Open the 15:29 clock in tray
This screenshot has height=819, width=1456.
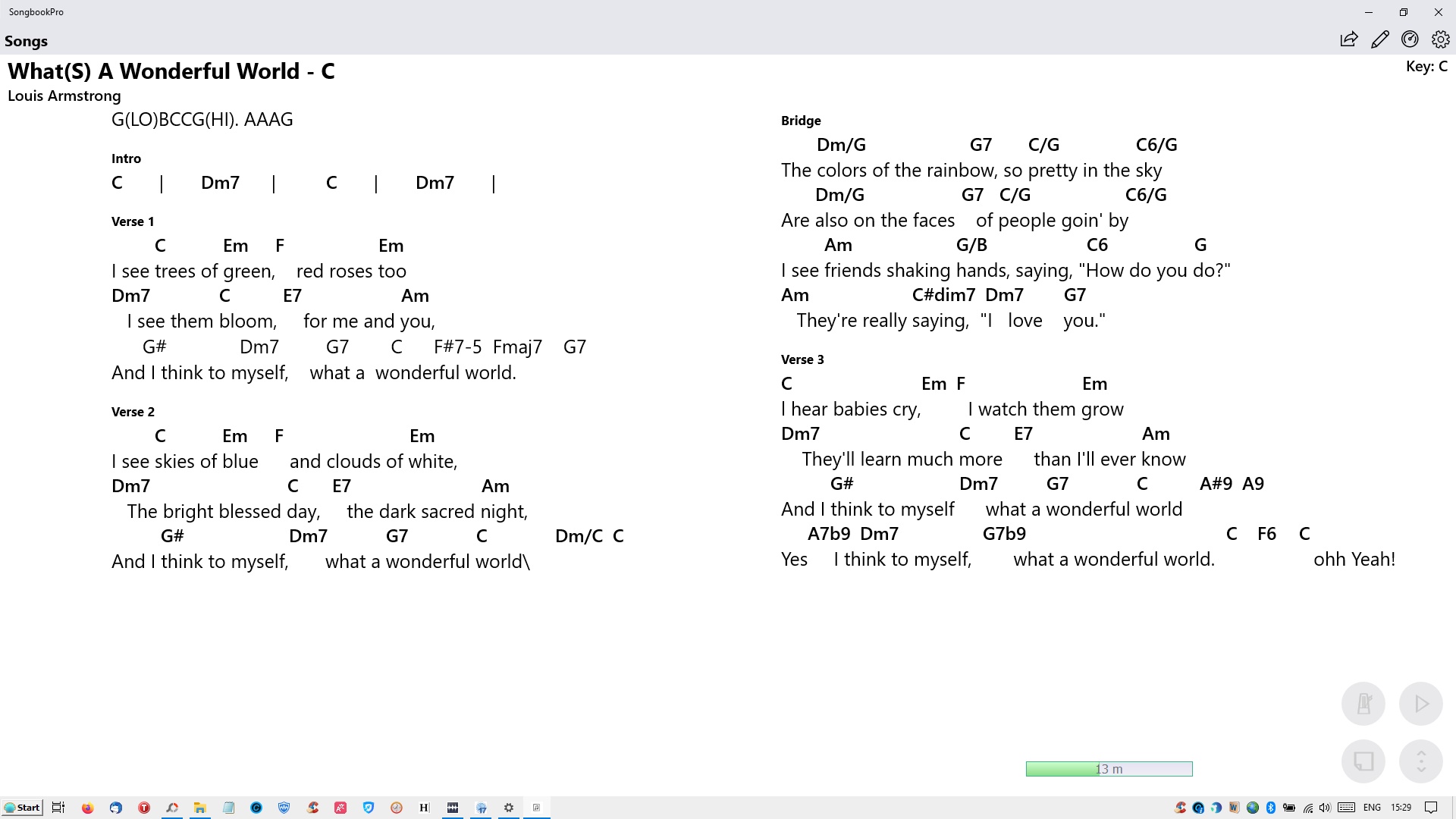(1401, 808)
